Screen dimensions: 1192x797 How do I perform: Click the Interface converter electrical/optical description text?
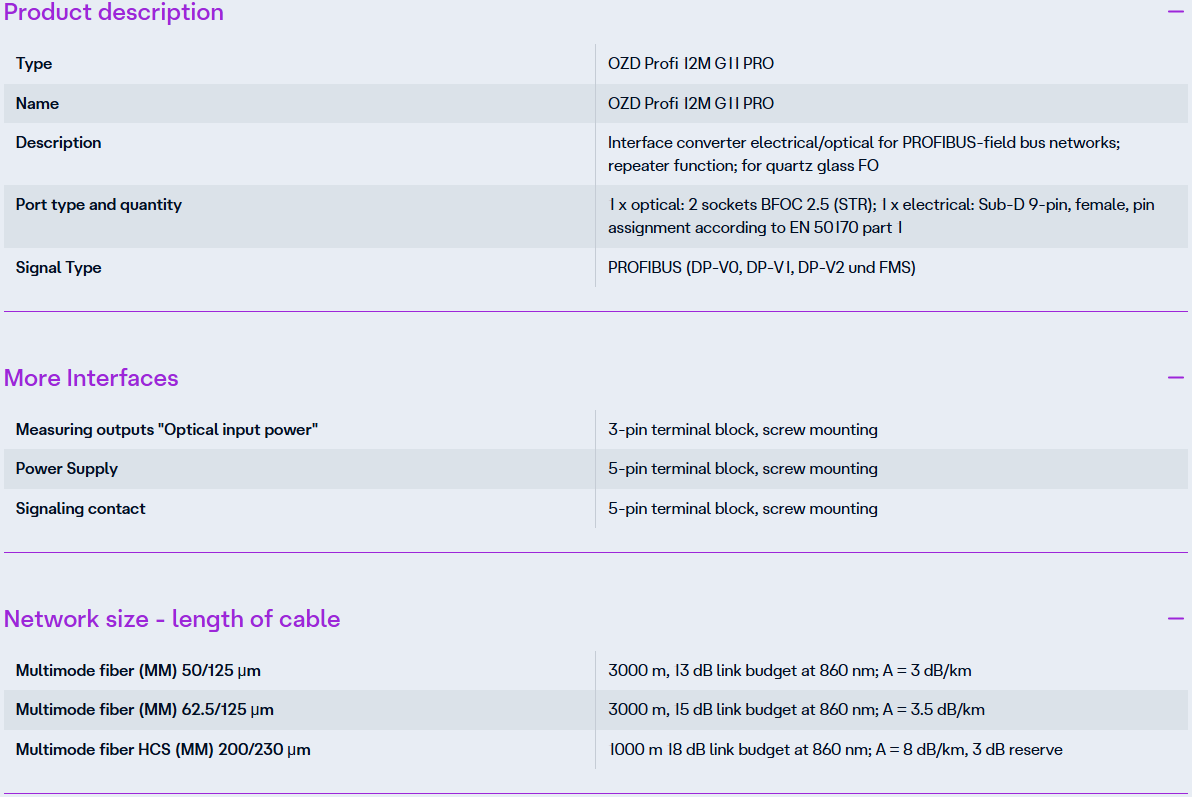864,154
